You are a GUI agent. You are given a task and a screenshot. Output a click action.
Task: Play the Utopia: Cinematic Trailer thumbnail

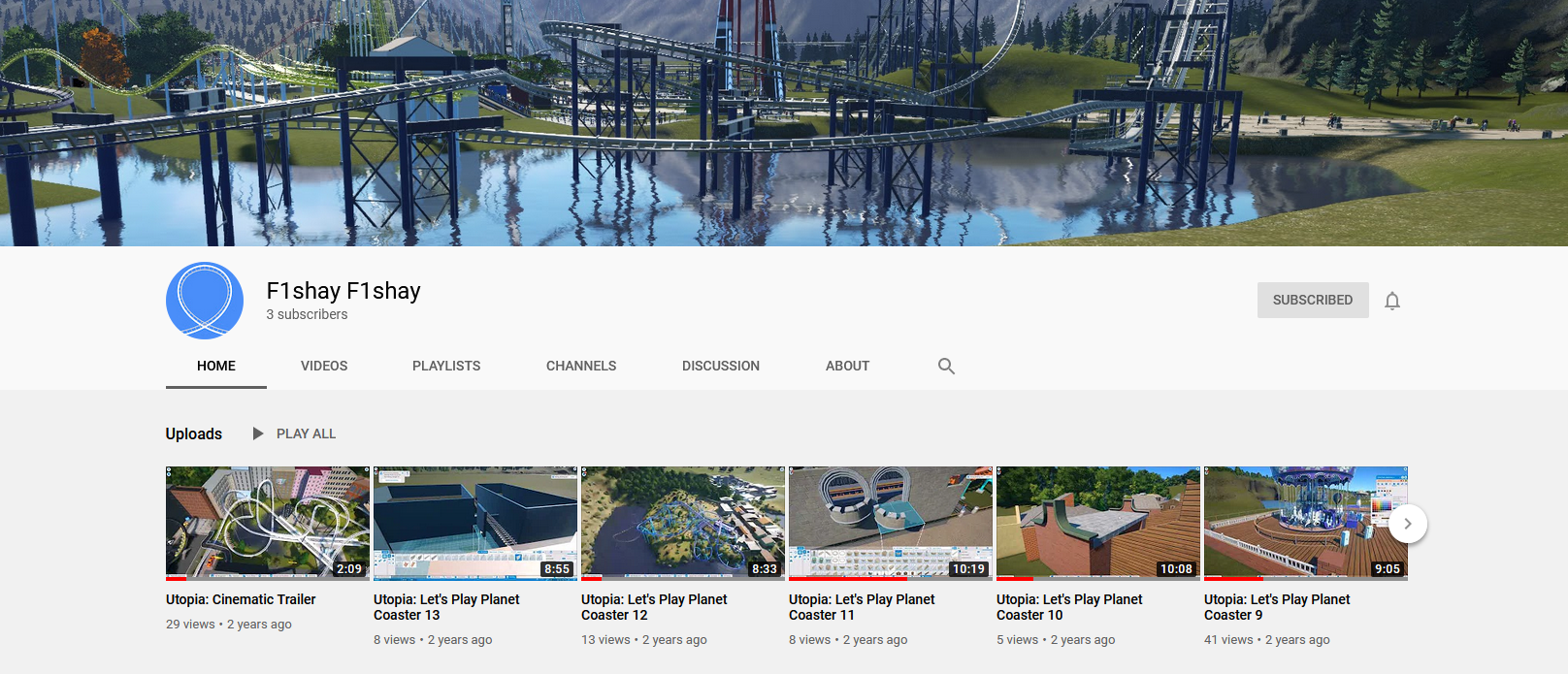pos(267,523)
